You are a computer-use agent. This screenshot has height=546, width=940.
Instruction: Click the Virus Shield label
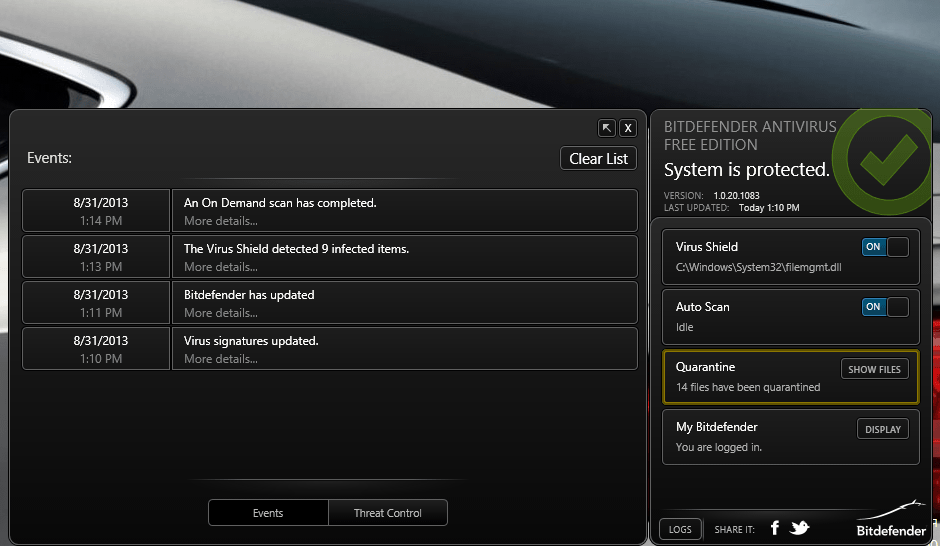(x=706, y=247)
